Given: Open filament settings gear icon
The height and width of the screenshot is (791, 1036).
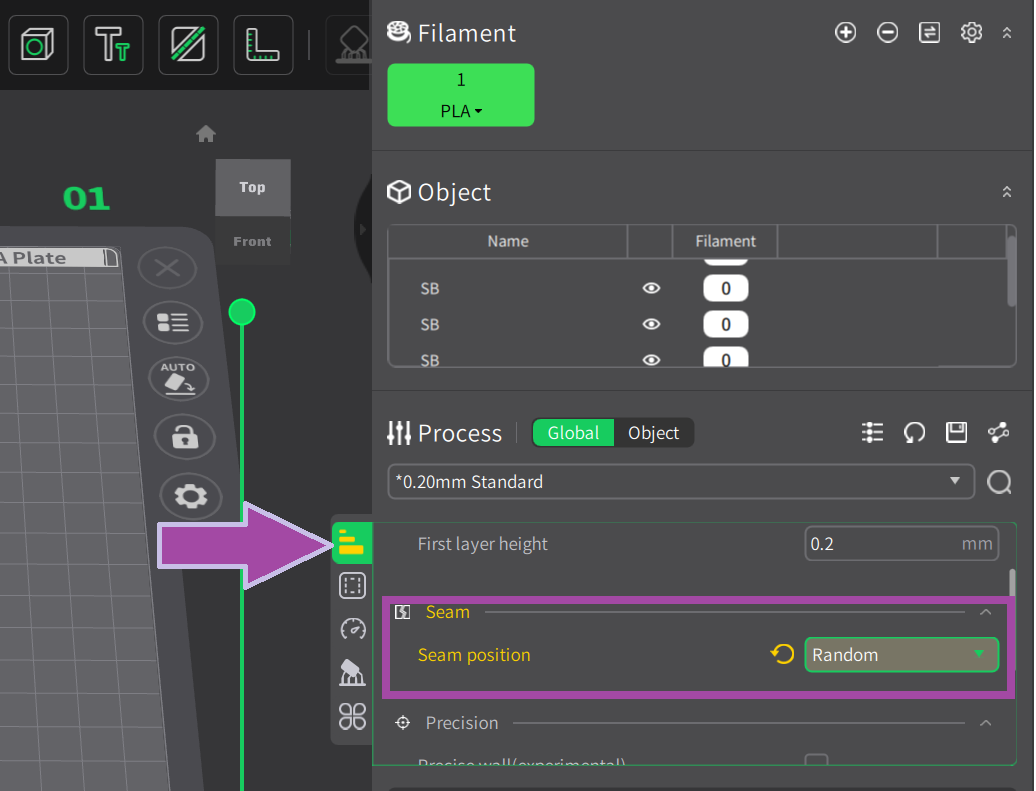Looking at the screenshot, I should click(x=971, y=33).
